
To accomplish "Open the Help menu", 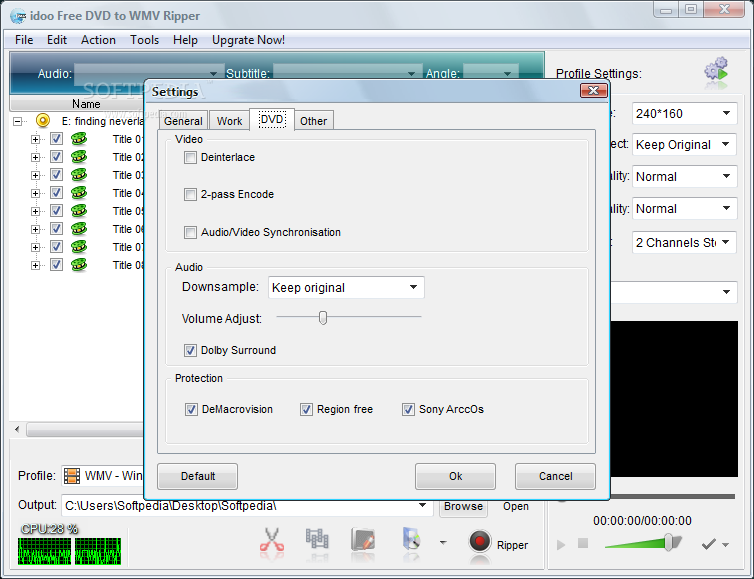I will 185,40.
